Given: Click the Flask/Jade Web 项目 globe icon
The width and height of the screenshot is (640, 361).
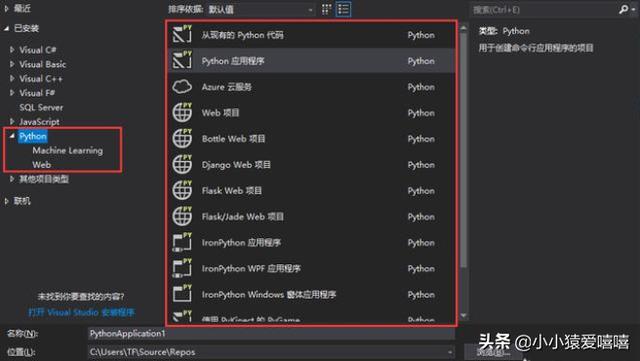Looking at the screenshot, I should pos(182,216).
